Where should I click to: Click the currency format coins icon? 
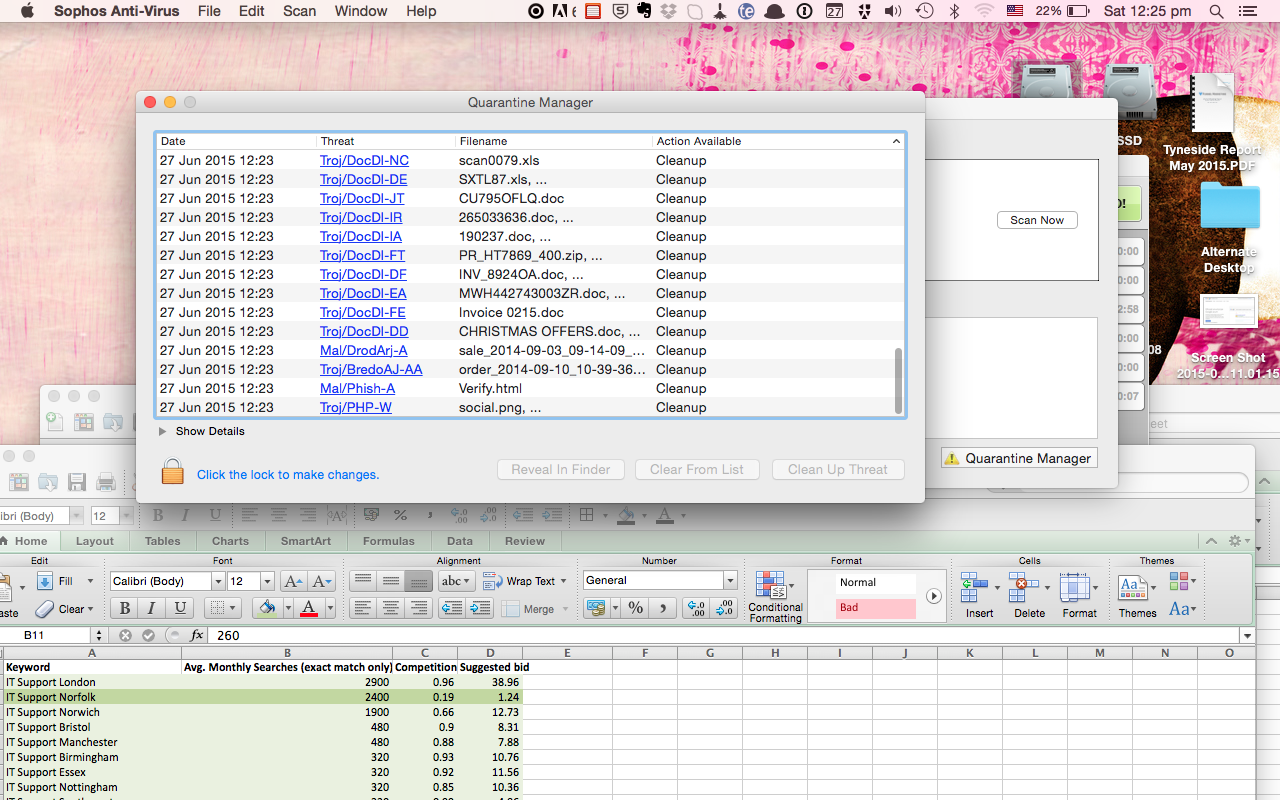[596, 608]
